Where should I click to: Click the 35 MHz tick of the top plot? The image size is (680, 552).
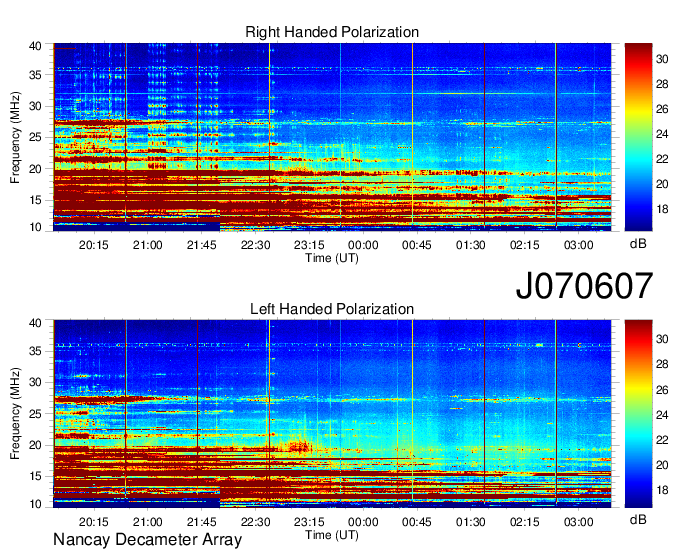tap(35, 75)
